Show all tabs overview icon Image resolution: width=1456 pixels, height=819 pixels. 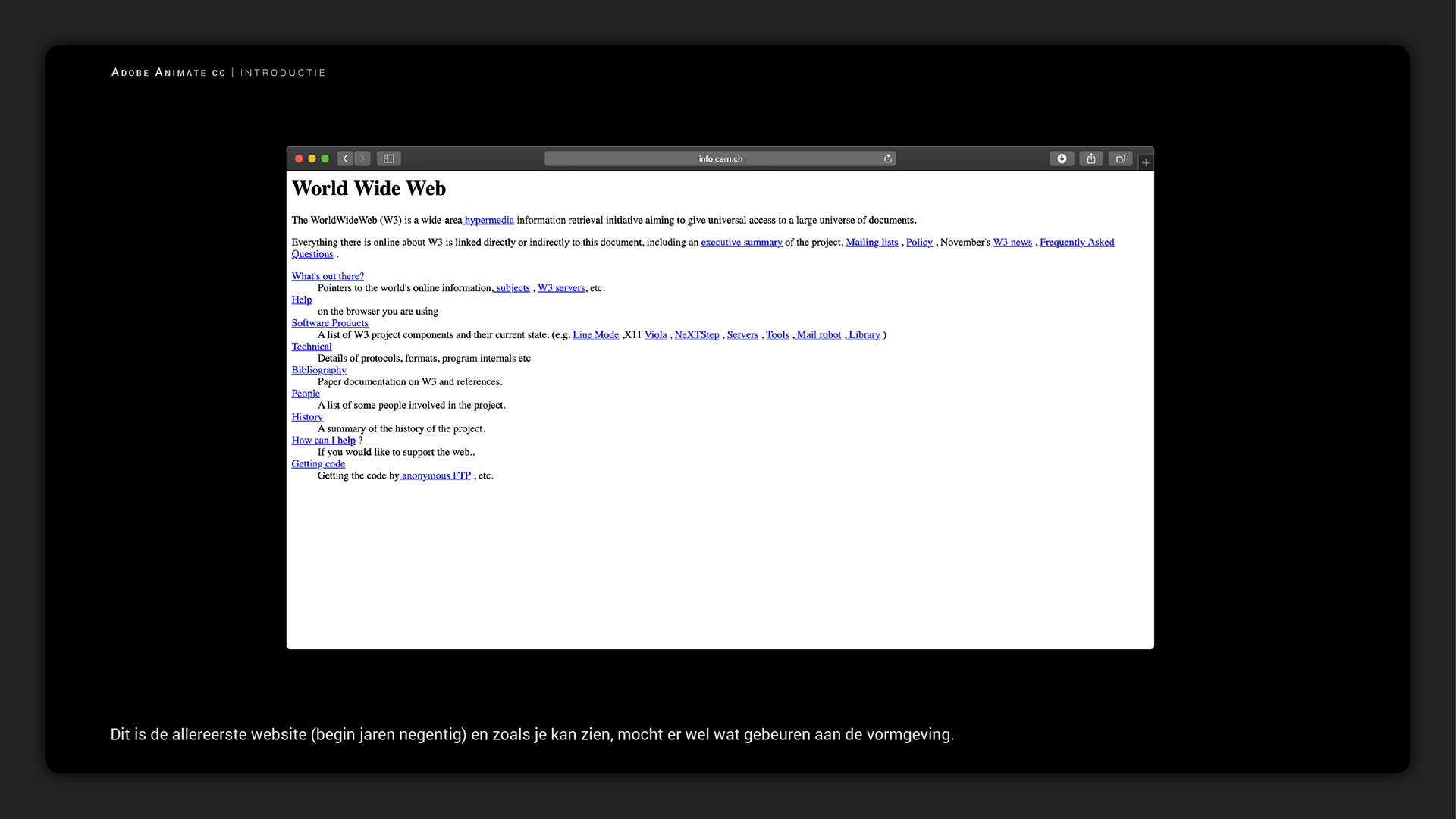click(x=1120, y=158)
